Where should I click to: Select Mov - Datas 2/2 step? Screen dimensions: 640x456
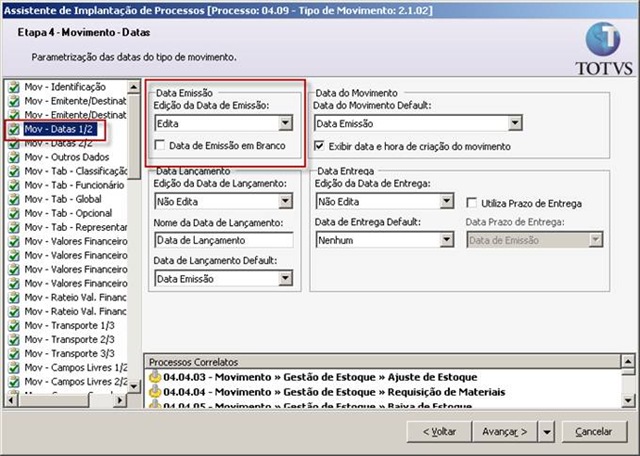[x=58, y=143]
